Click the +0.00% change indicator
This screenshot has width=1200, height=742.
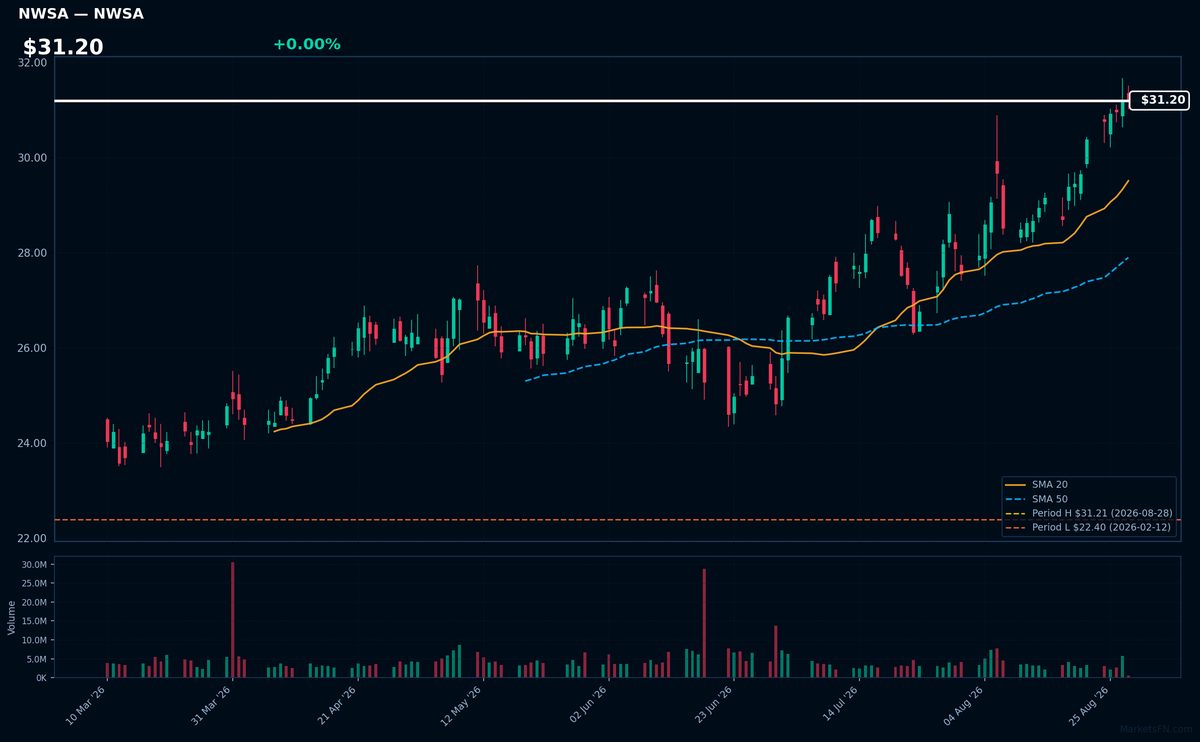306,44
